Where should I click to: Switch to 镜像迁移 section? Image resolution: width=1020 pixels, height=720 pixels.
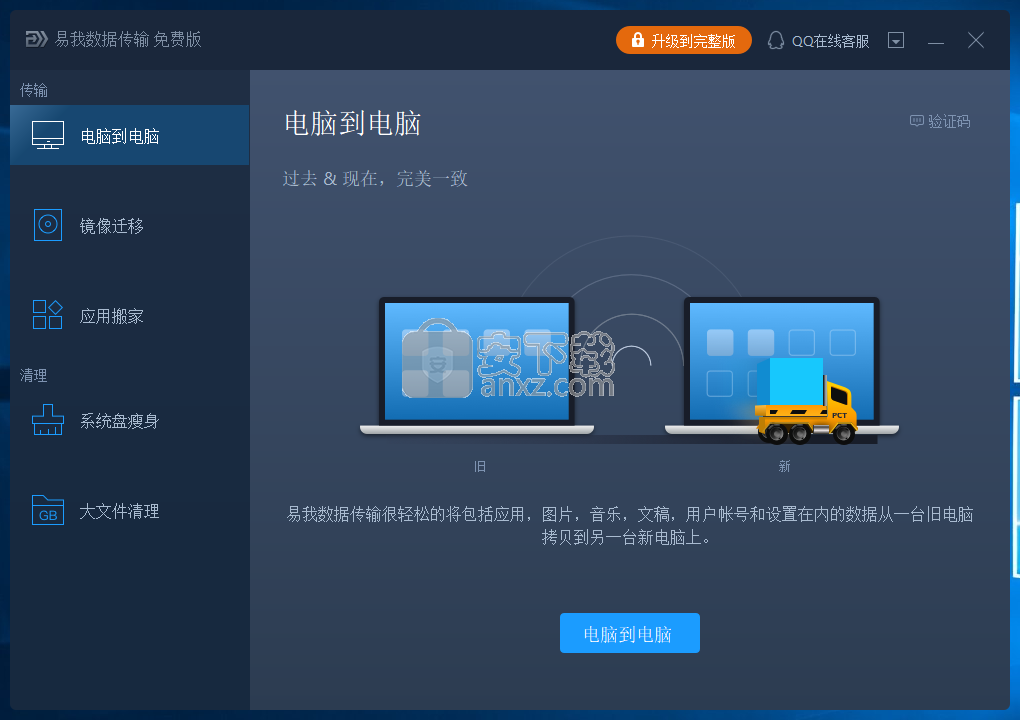[129, 225]
